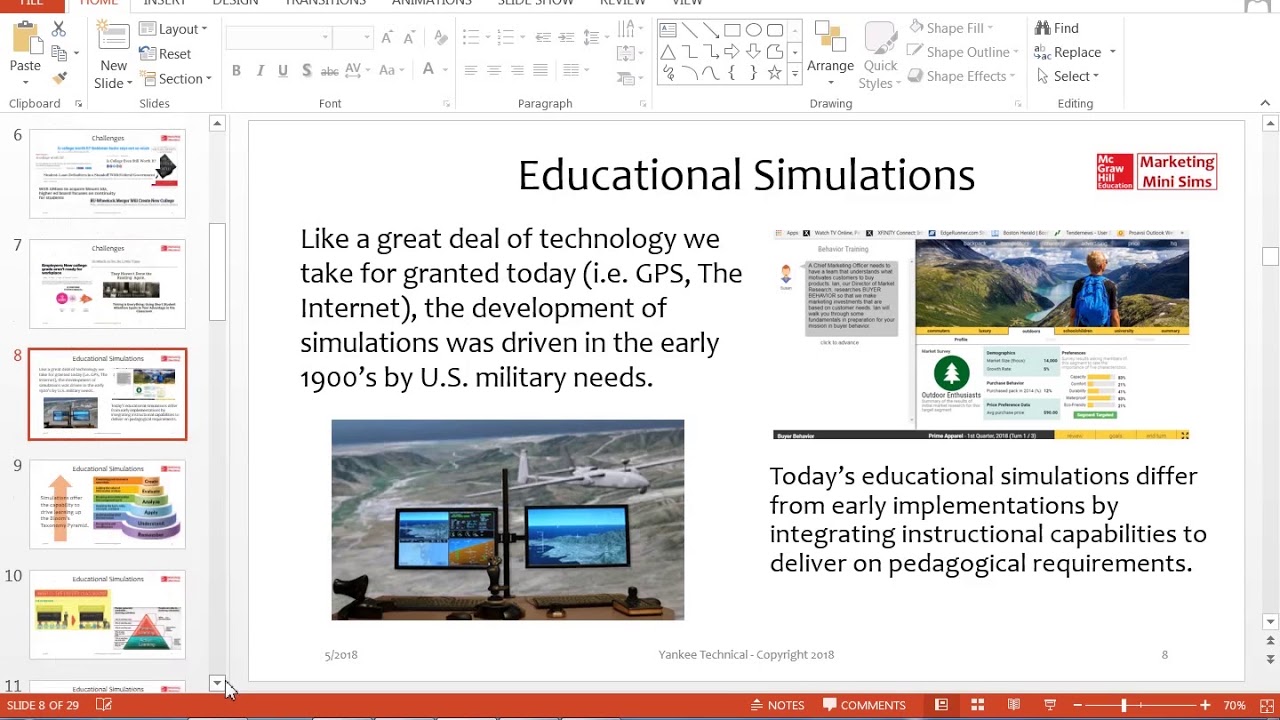
Task: Select the scribble freeform shape
Action: click(x=668, y=74)
